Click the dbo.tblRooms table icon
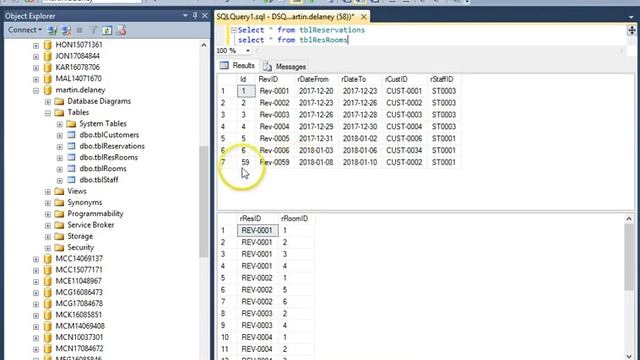The image size is (640, 360). pyautogui.click(x=71, y=169)
